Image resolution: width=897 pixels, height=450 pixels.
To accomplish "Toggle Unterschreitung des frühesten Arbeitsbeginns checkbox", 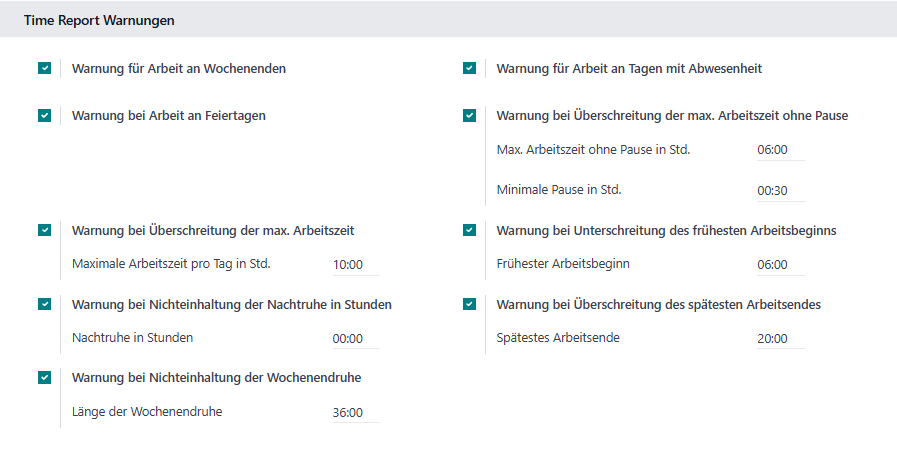I will (x=469, y=230).
